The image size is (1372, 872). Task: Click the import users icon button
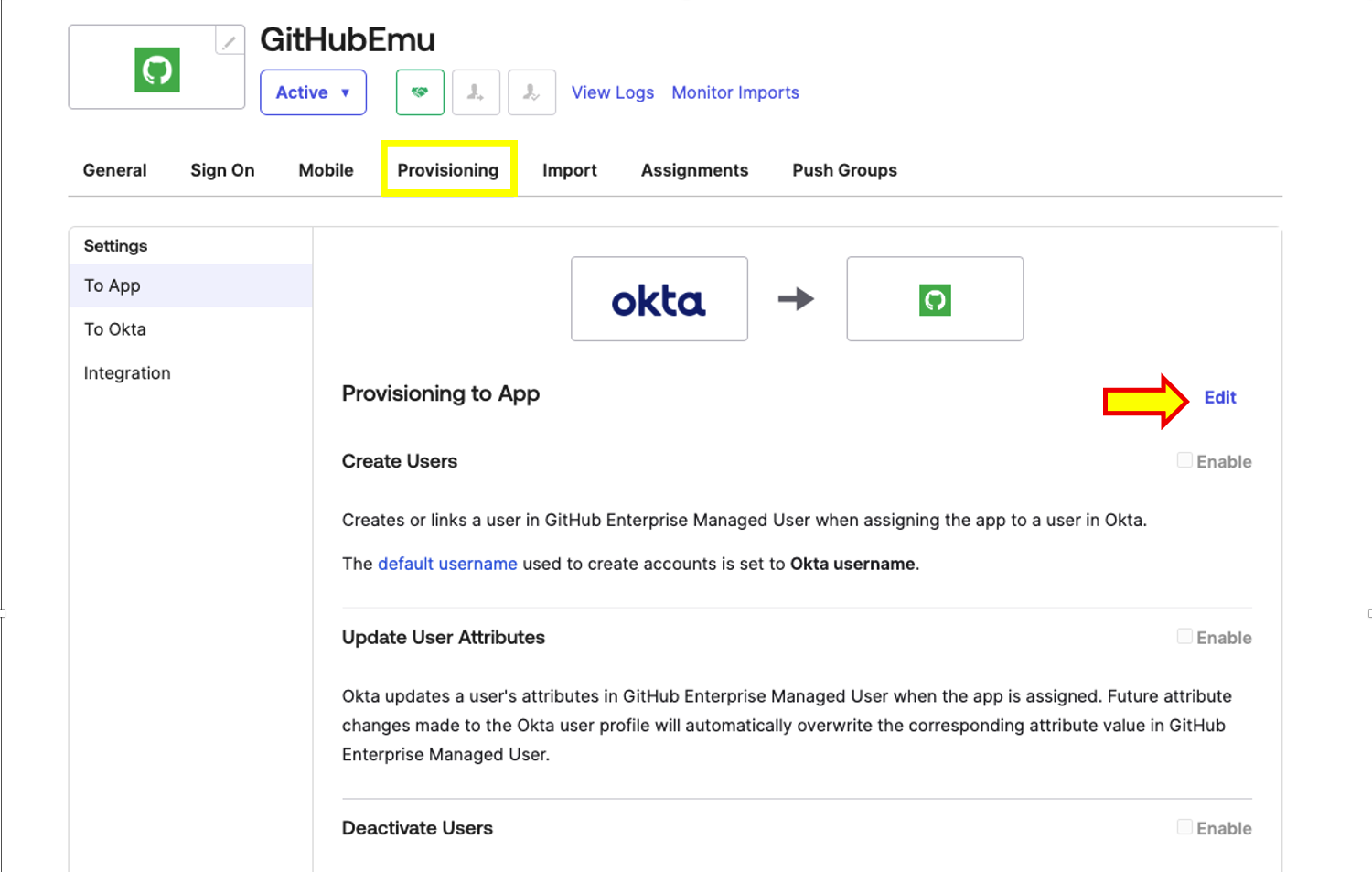[x=476, y=92]
